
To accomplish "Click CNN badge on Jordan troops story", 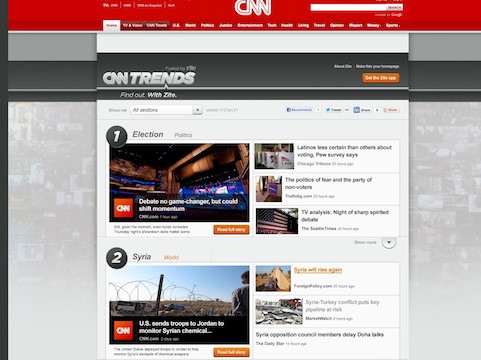I will 123,330.
